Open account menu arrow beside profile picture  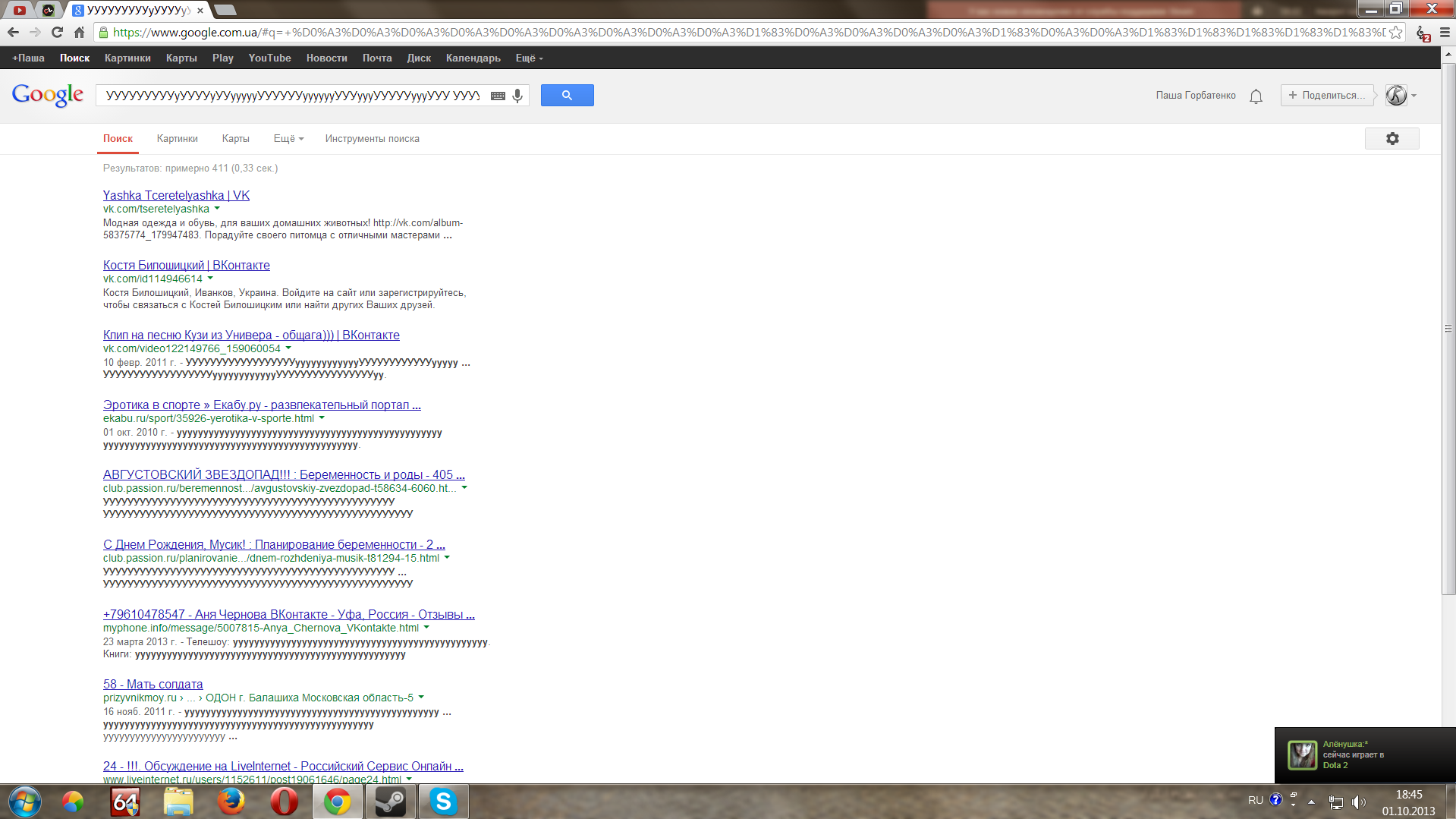pyautogui.click(x=1414, y=96)
